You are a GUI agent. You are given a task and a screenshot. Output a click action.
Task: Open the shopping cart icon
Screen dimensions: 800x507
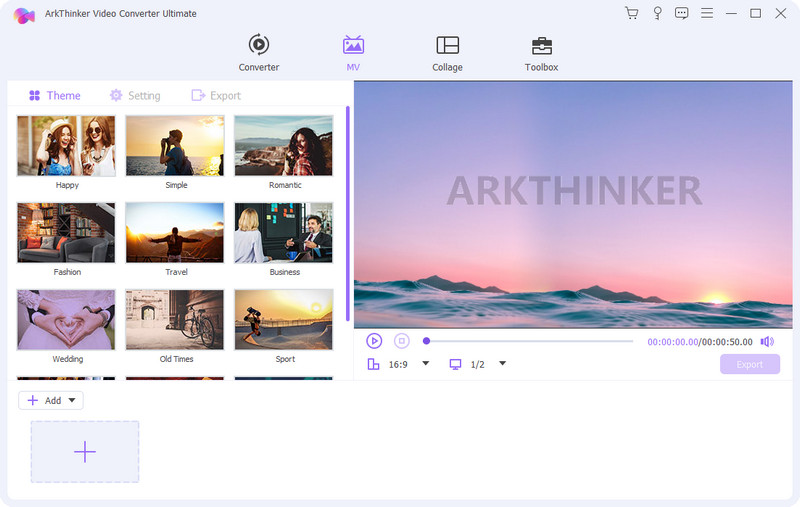632,13
